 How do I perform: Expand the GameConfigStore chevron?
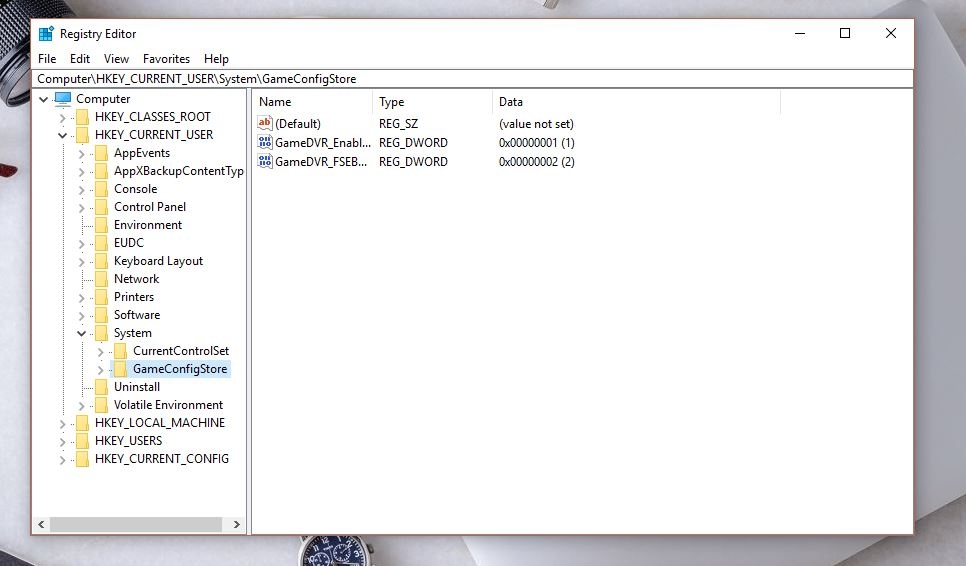point(100,370)
